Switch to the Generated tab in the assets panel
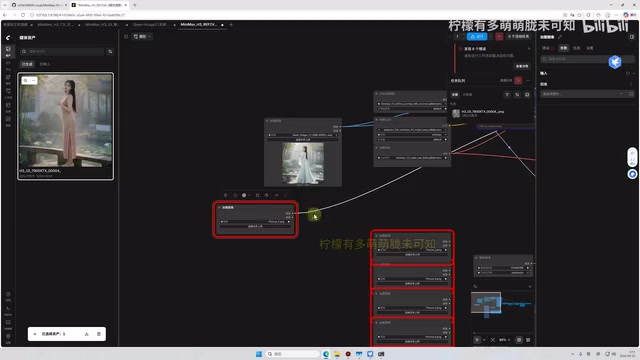This screenshot has height=360, width=640. (27, 64)
